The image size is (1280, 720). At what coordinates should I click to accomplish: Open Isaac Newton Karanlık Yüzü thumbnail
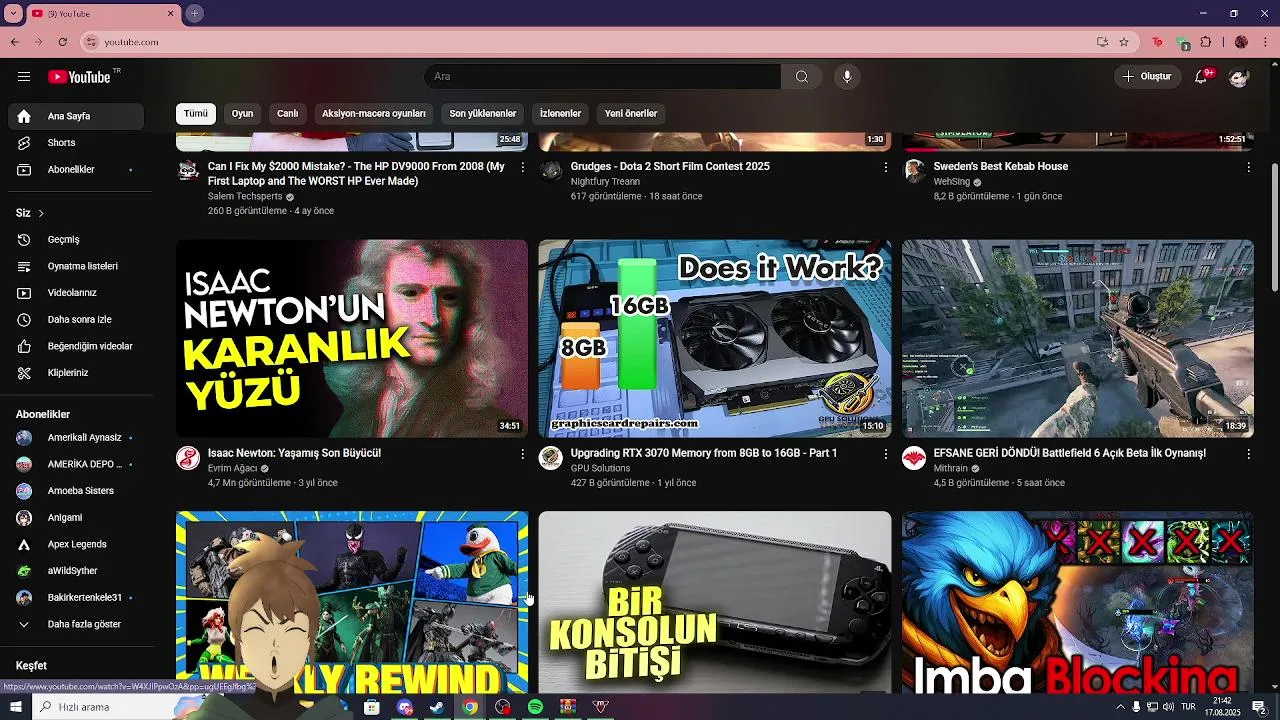pos(352,338)
